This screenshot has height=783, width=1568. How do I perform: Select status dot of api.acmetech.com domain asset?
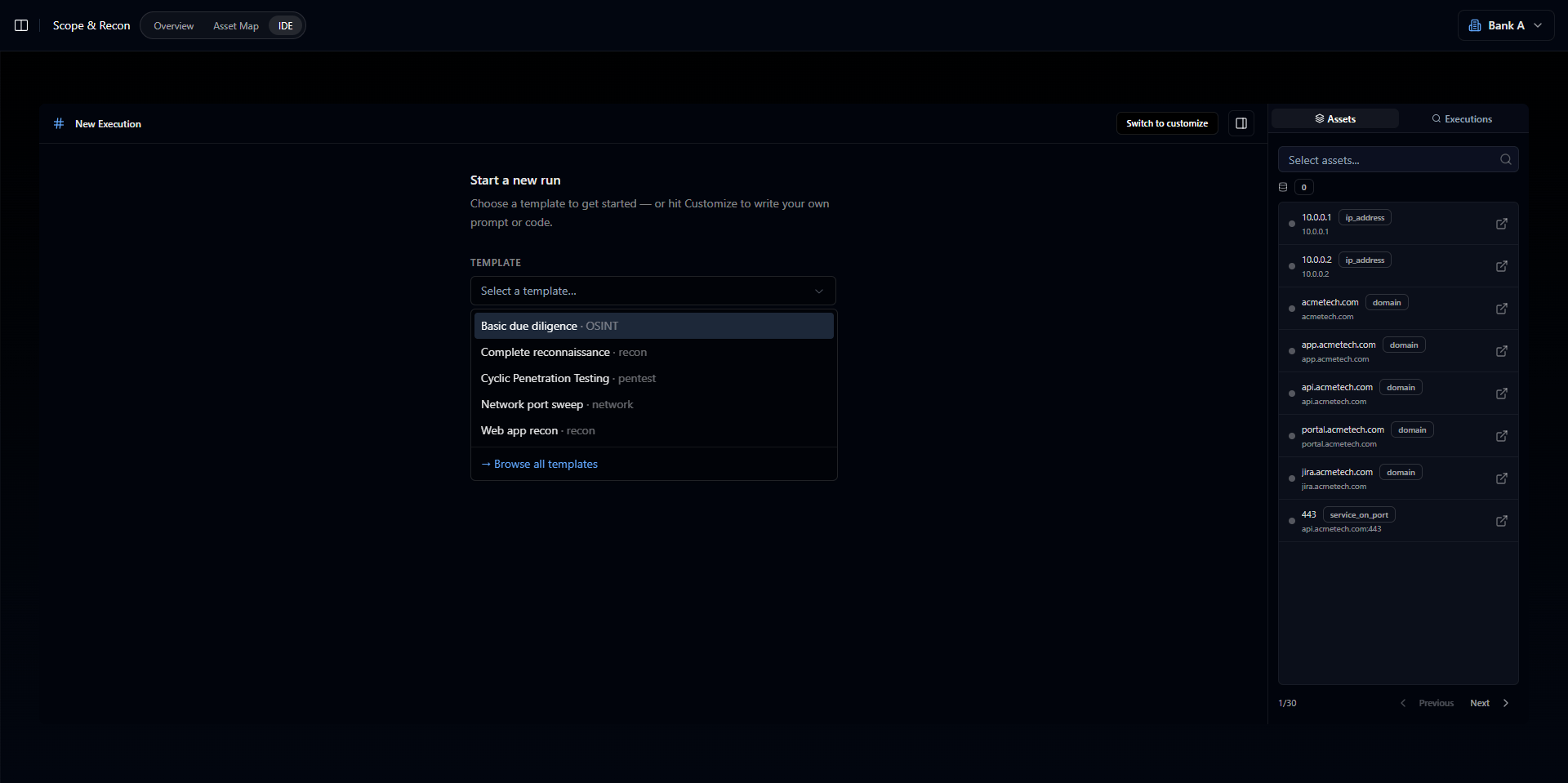[1291, 394]
